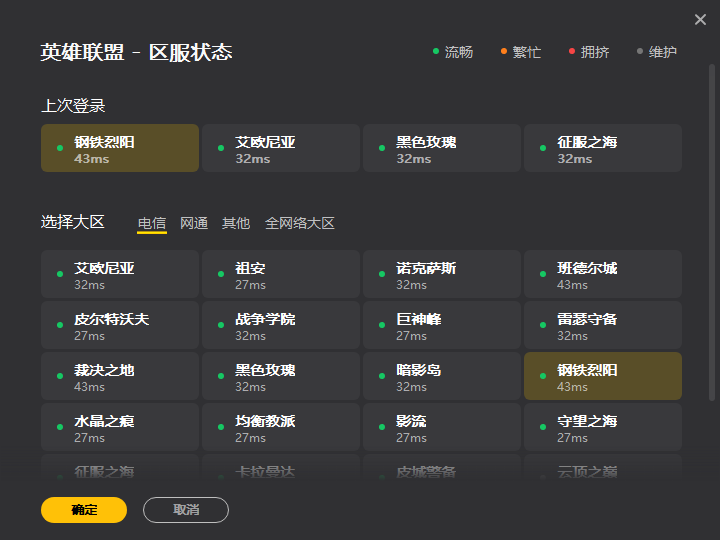The width and height of the screenshot is (720, 540).
Task: Choose highlighted 钢铁烈阳 in region list
Action: 603,376
